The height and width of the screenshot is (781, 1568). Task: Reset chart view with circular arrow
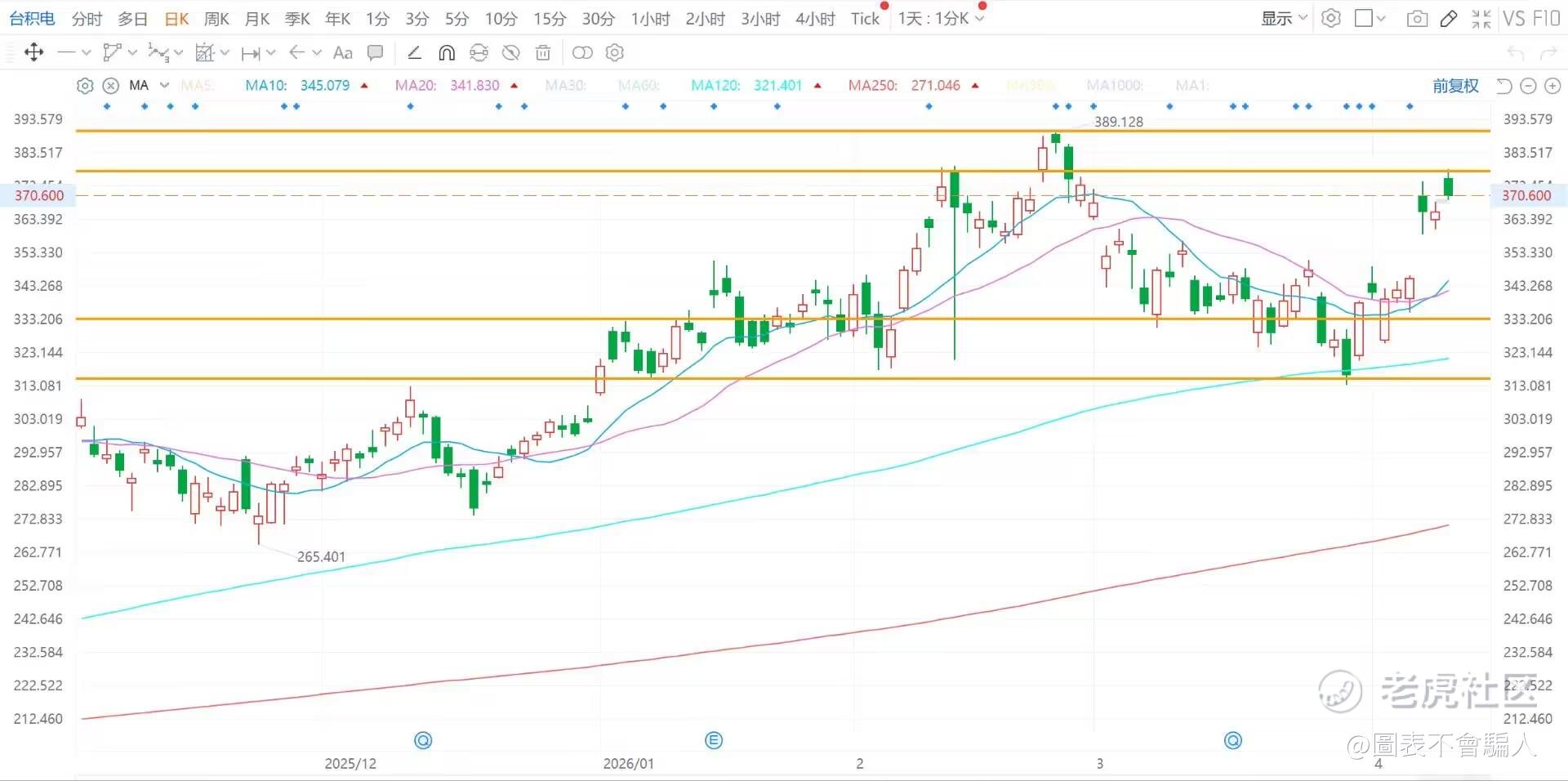tap(1504, 86)
